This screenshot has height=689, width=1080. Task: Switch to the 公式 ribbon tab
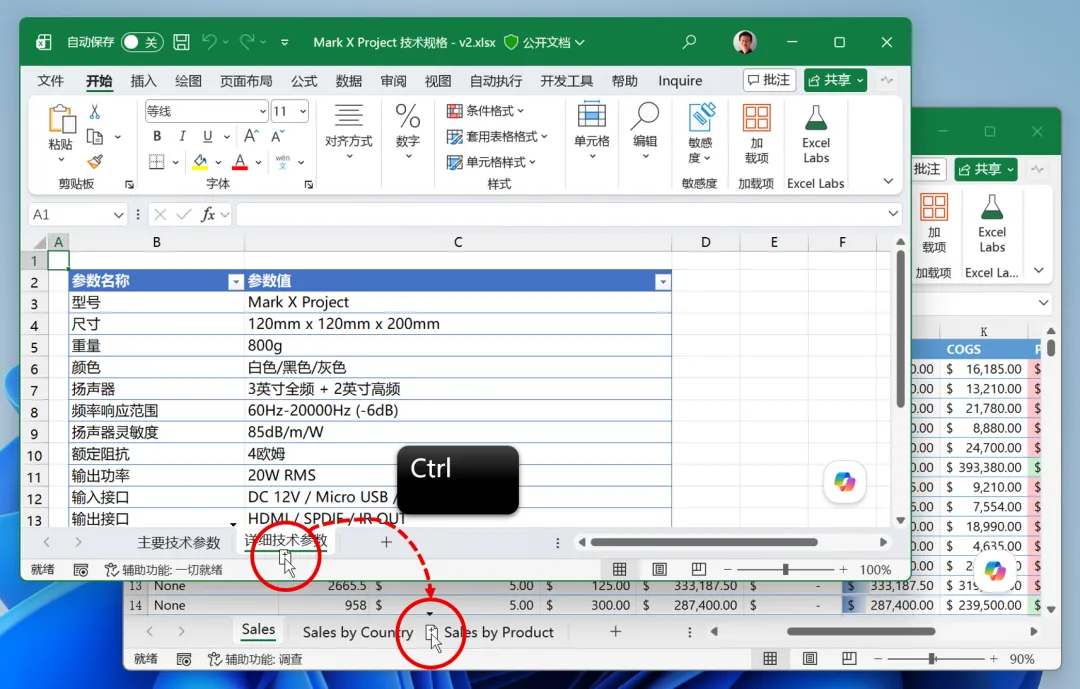[304, 81]
